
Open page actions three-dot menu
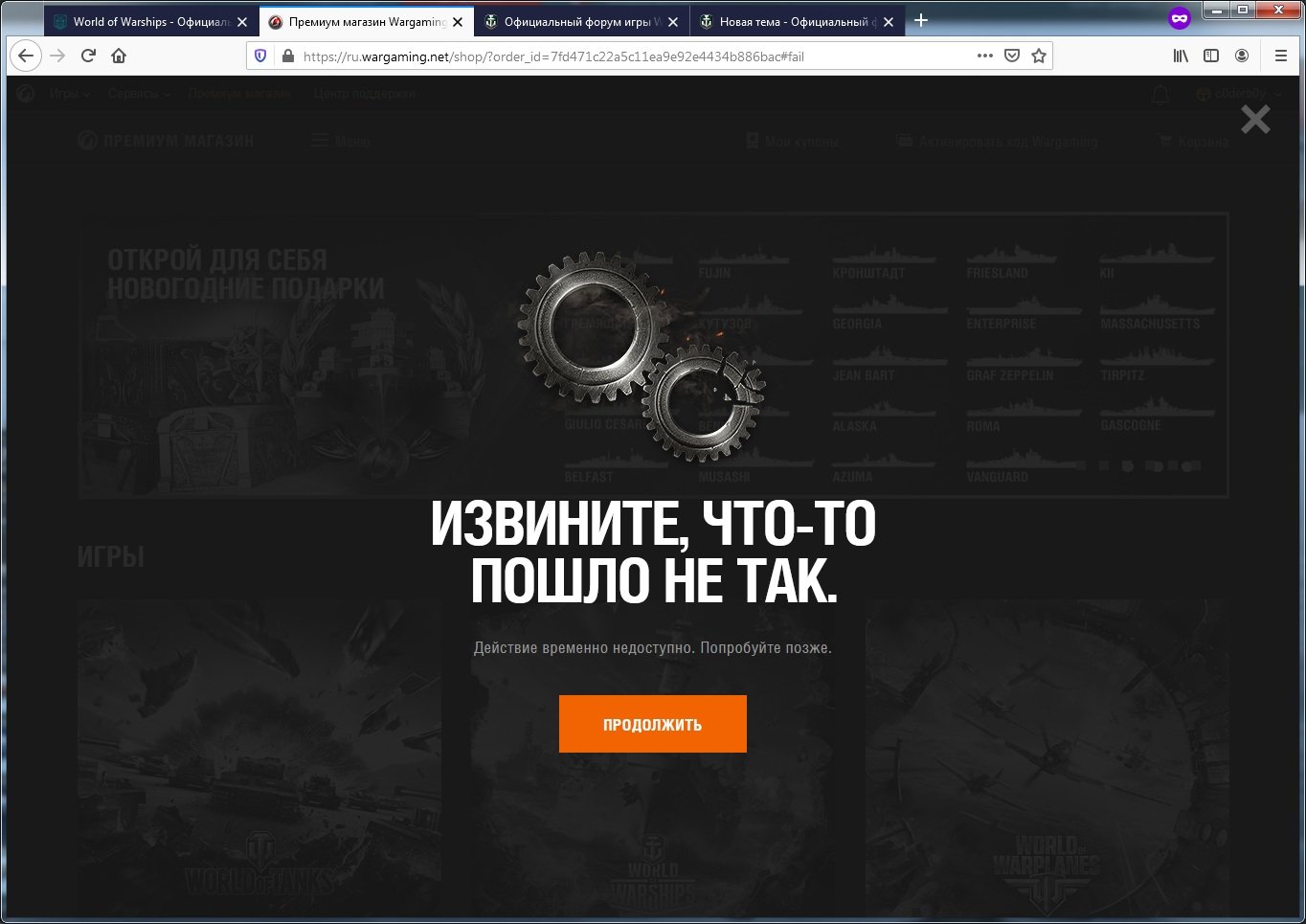pos(984,56)
